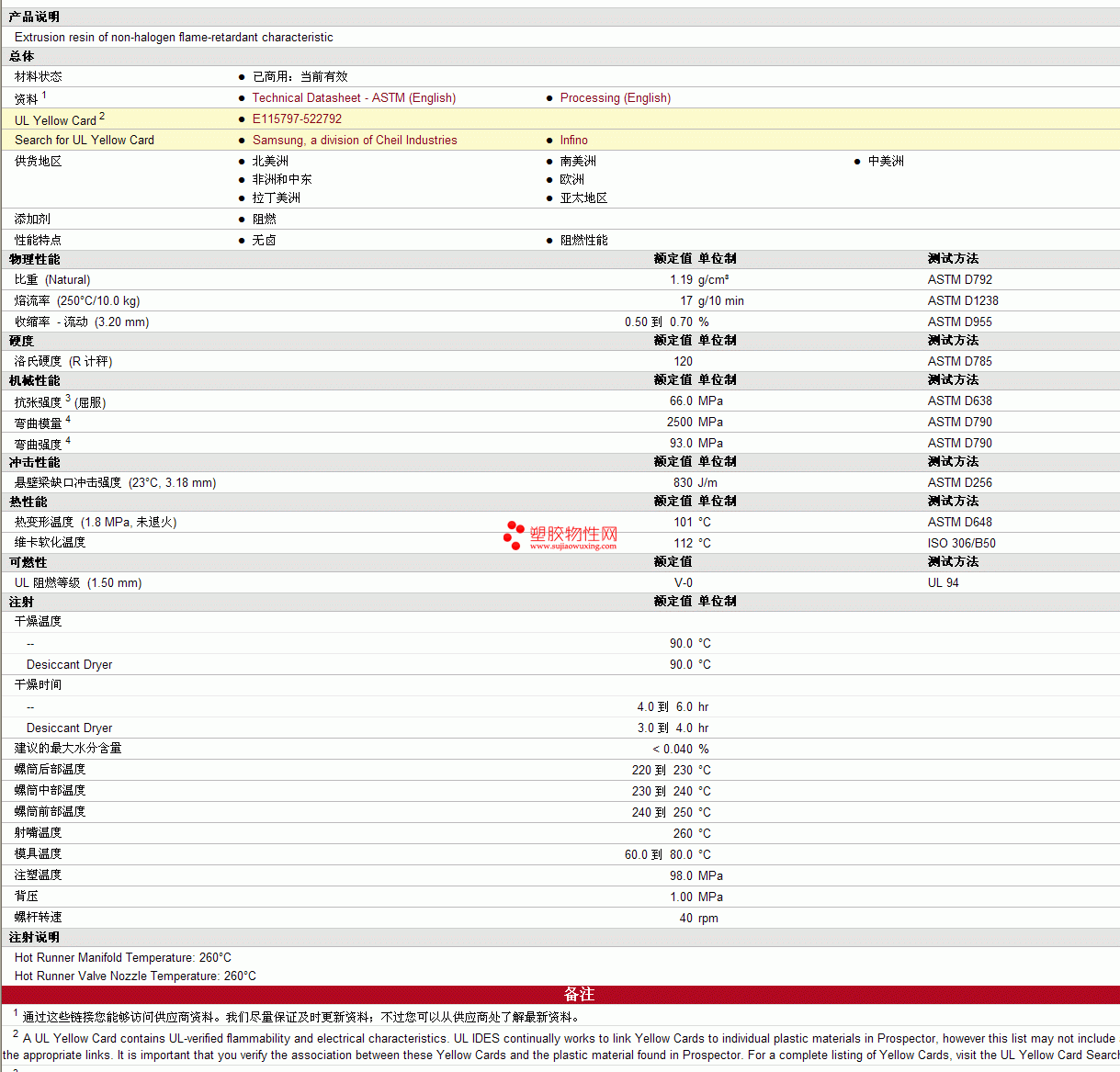This screenshot has width=1120, height=1072.
Task: Open the Technical Datasheet - ASTM (English) link
Action: tap(354, 98)
